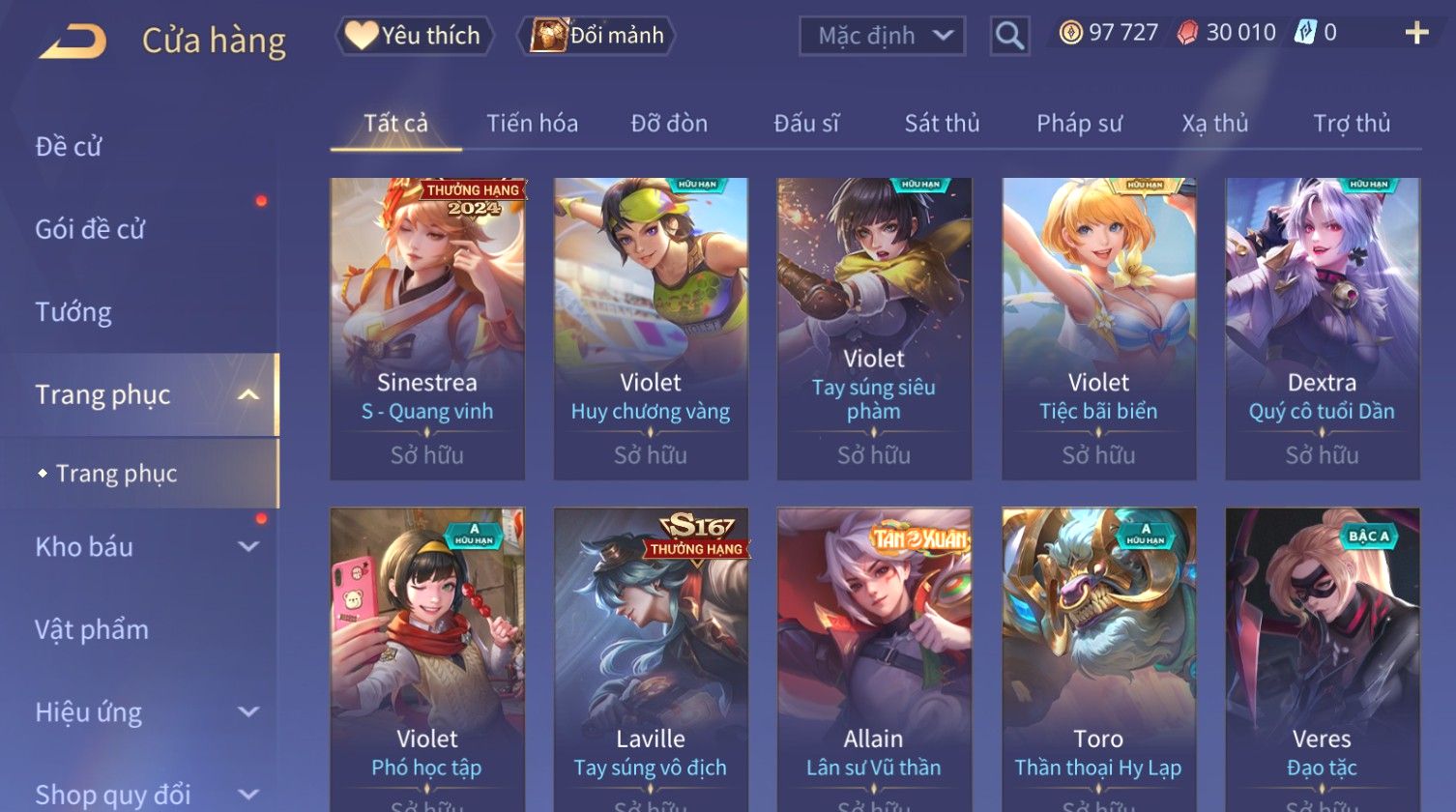This screenshot has width=1456, height=812.
Task: Switch to the Pháp sư tab
Action: click(1079, 124)
